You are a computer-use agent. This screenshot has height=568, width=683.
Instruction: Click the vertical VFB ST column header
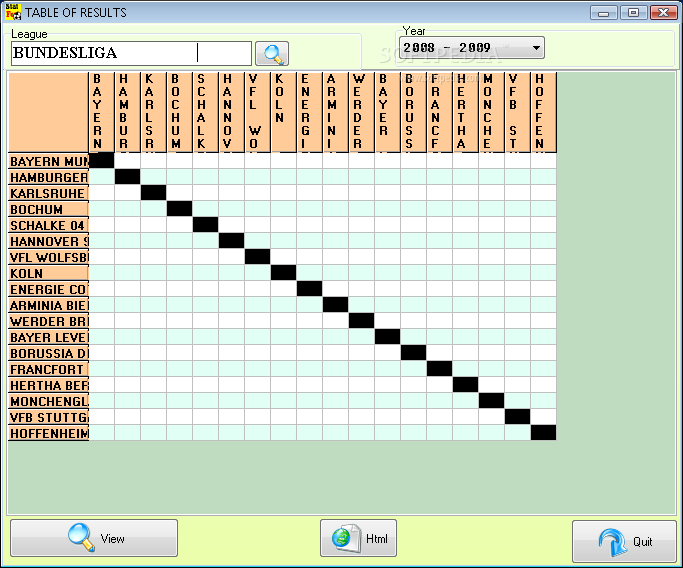tap(517, 112)
